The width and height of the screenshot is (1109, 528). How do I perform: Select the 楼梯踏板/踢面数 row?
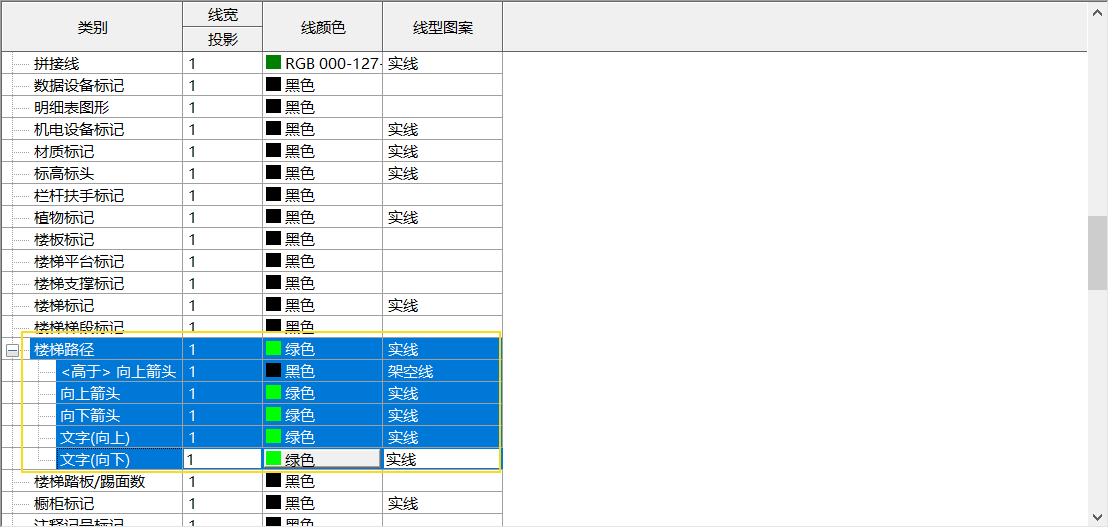pos(90,481)
